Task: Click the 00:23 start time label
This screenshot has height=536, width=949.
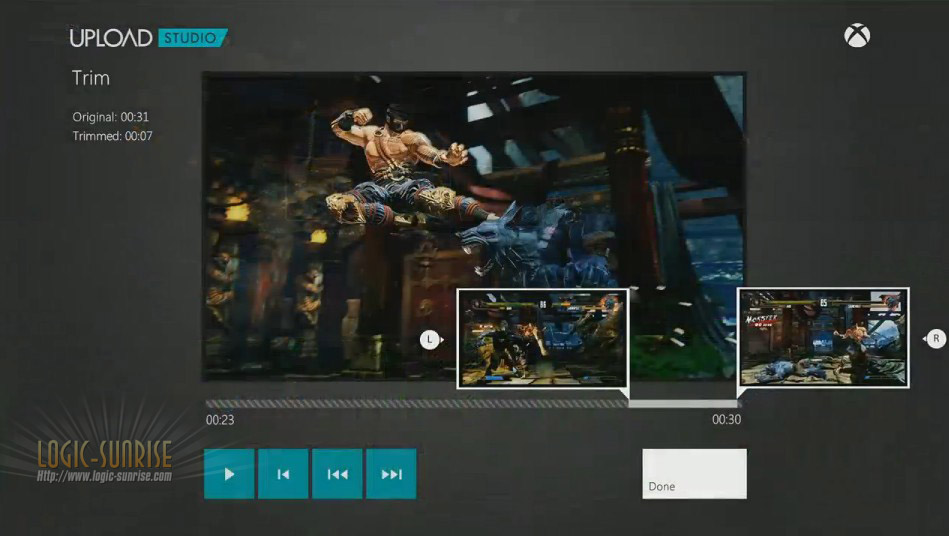Action: pos(220,420)
